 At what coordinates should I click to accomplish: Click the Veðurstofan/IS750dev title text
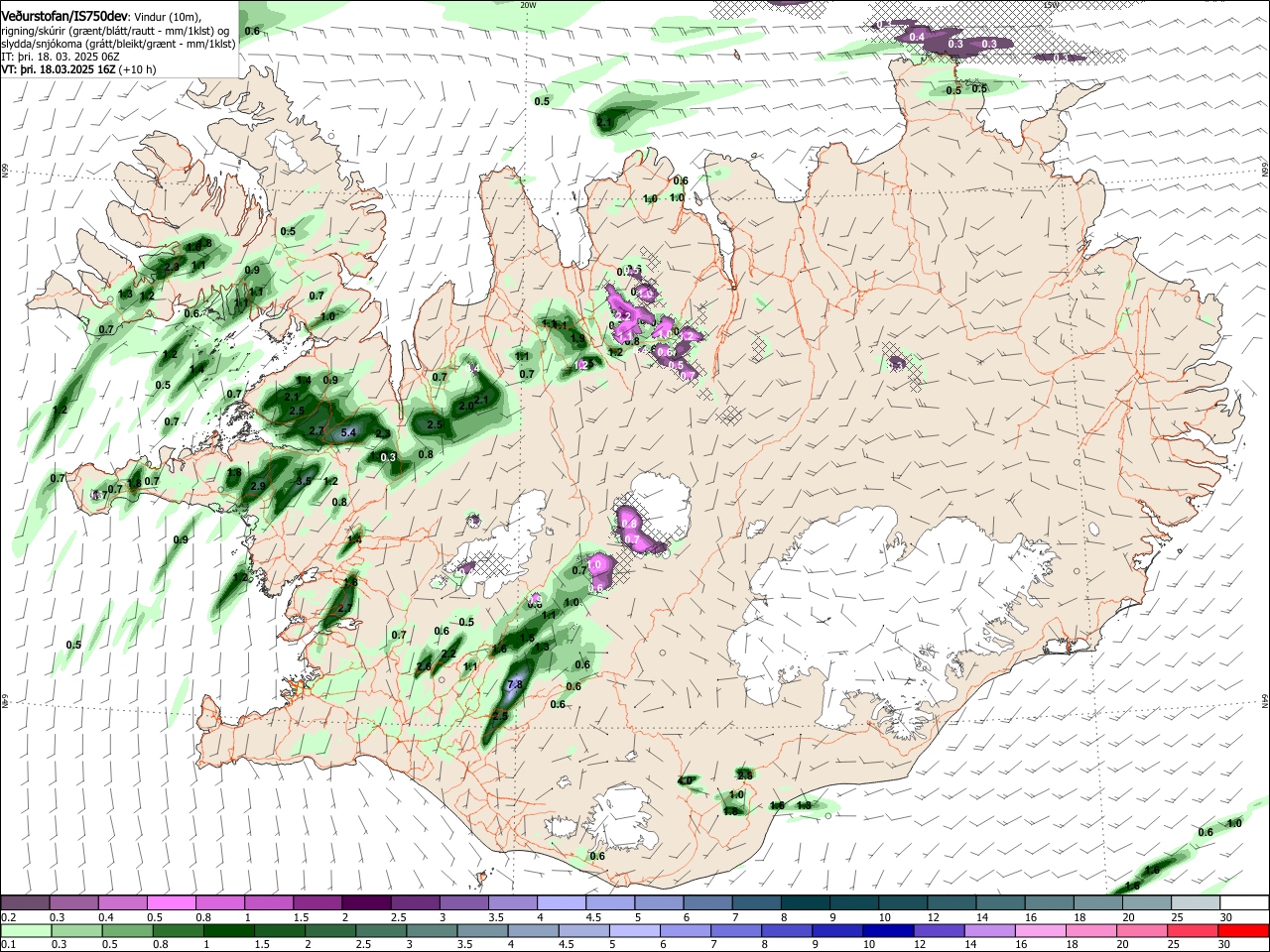click(64, 16)
